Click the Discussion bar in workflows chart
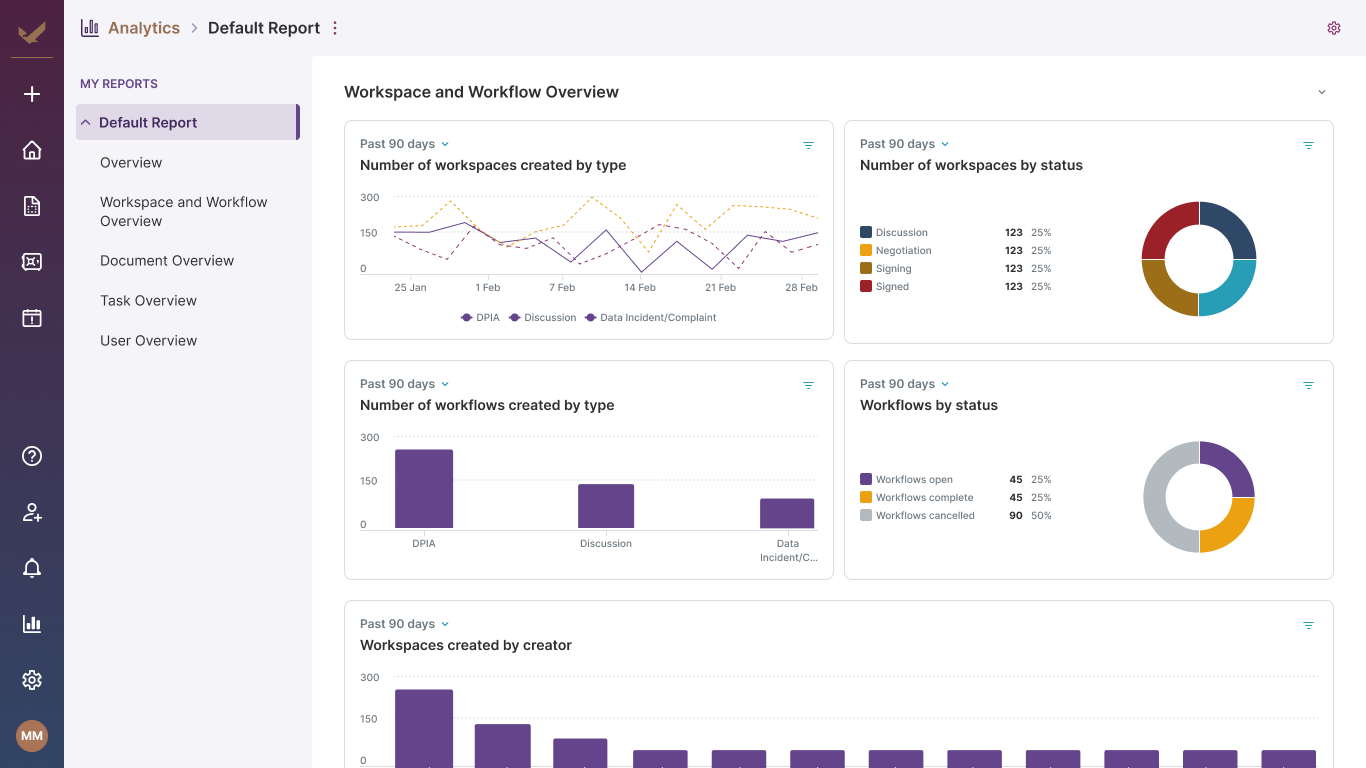The height and width of the screenshot is (768, 1366). (606, 506)
